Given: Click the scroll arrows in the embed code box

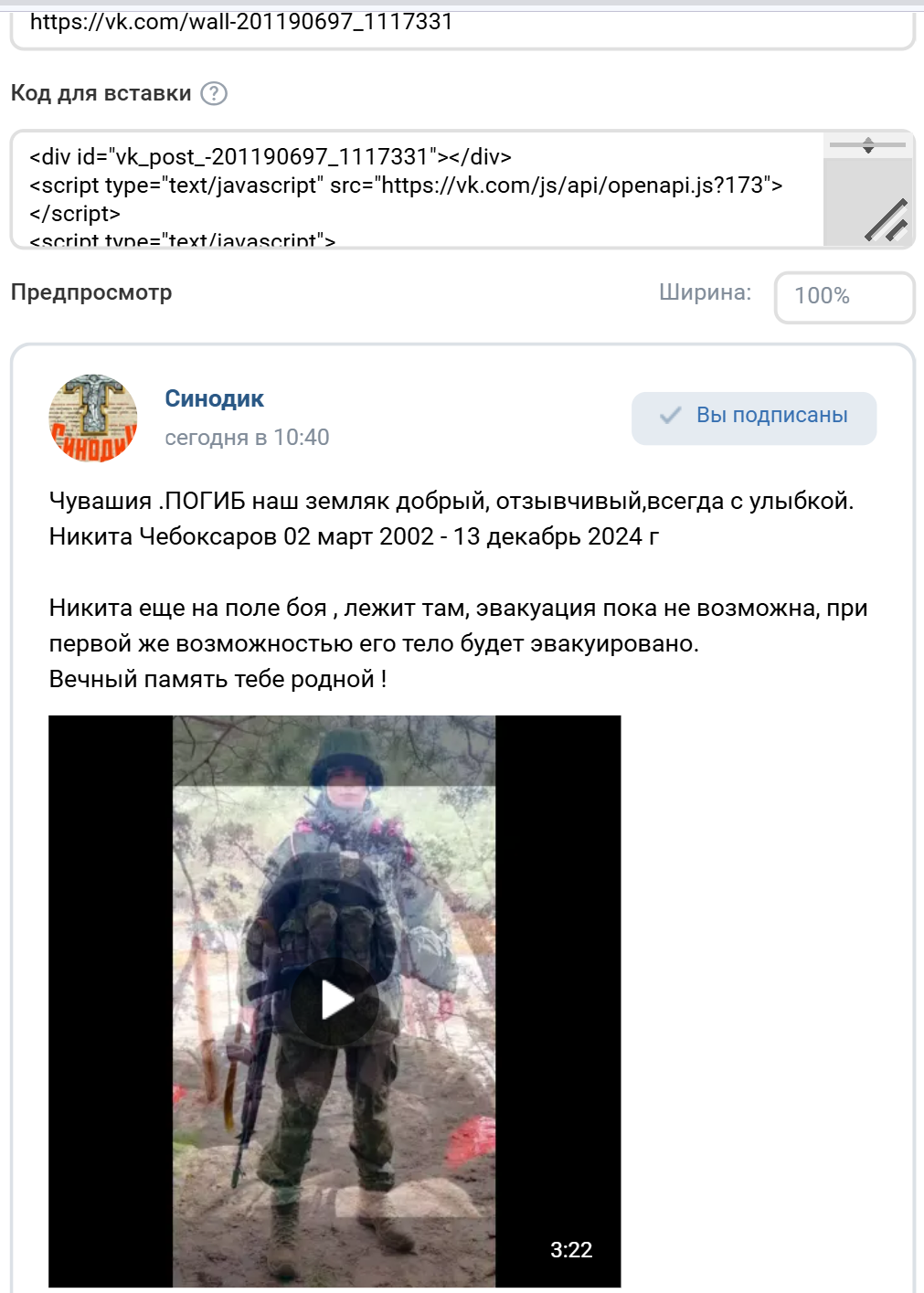Looking at the screenshot, I should pos(867,145).
